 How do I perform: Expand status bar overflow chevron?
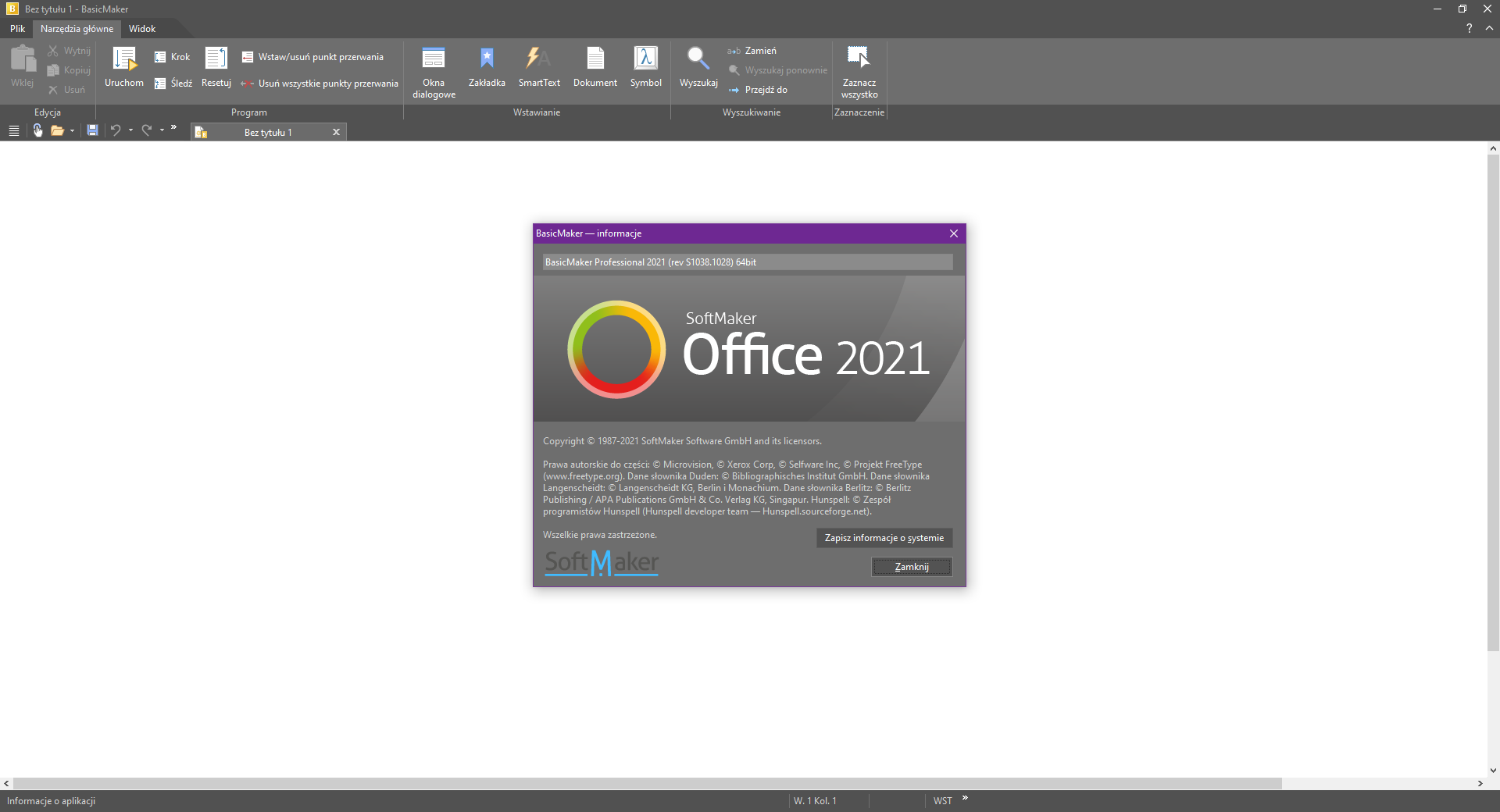pyautogui.click(x=965, y=798)
